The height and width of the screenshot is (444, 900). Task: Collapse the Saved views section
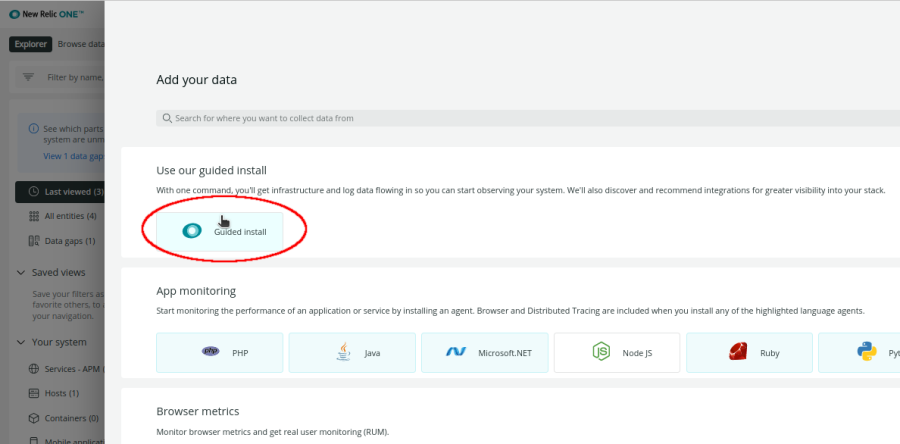point(22,272)
